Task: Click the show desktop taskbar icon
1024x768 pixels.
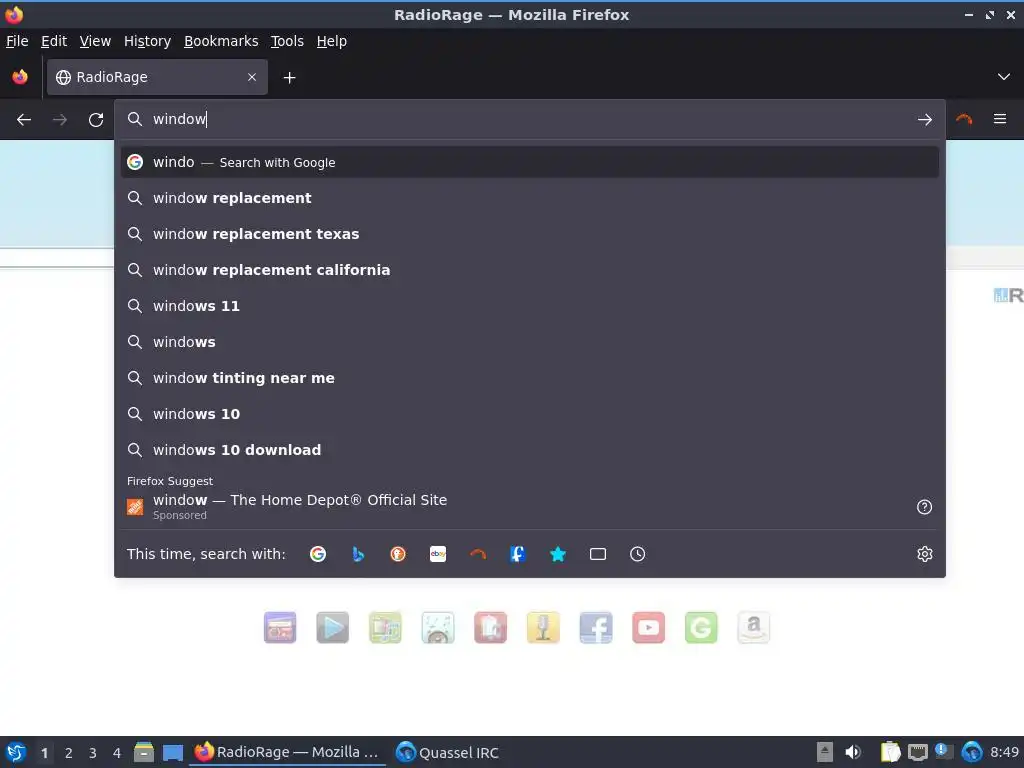Action: pyautogui.click(x=173, y=753)
